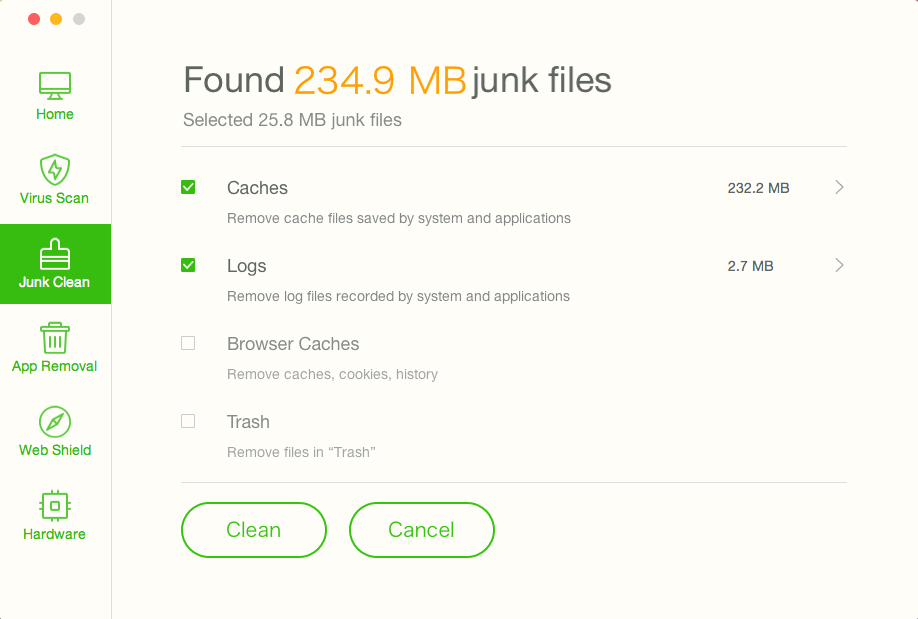The height and width of the screenshot is (619, 918).
Task: Expand the Logs details chevron
Action: point(840,265)
